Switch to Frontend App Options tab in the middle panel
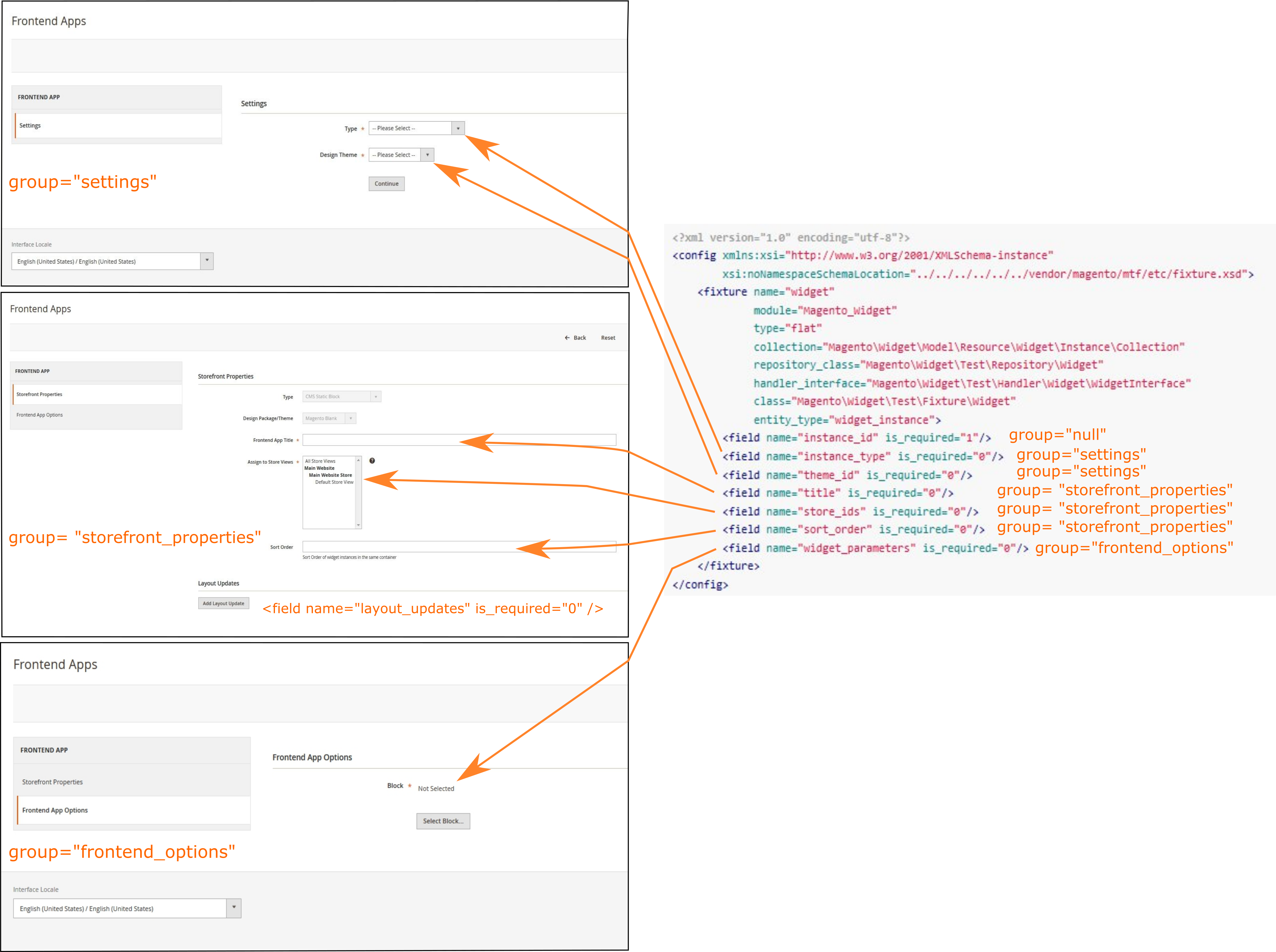Image resolution: width=1276 pixels, height=952 pixels. (x=97, y=415)
